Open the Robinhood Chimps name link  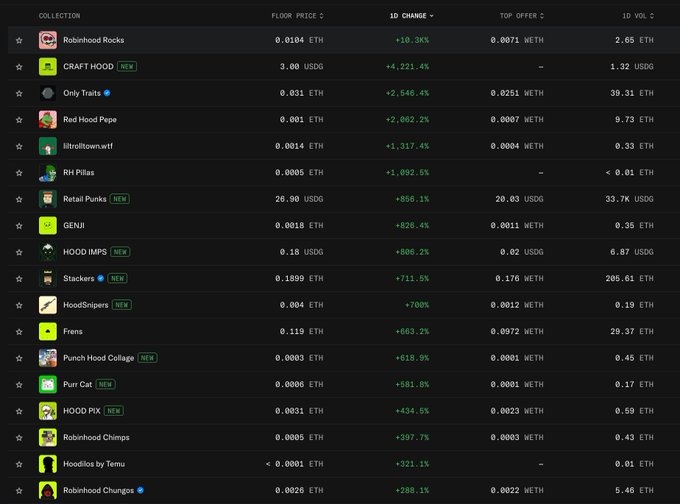[96, 437]
